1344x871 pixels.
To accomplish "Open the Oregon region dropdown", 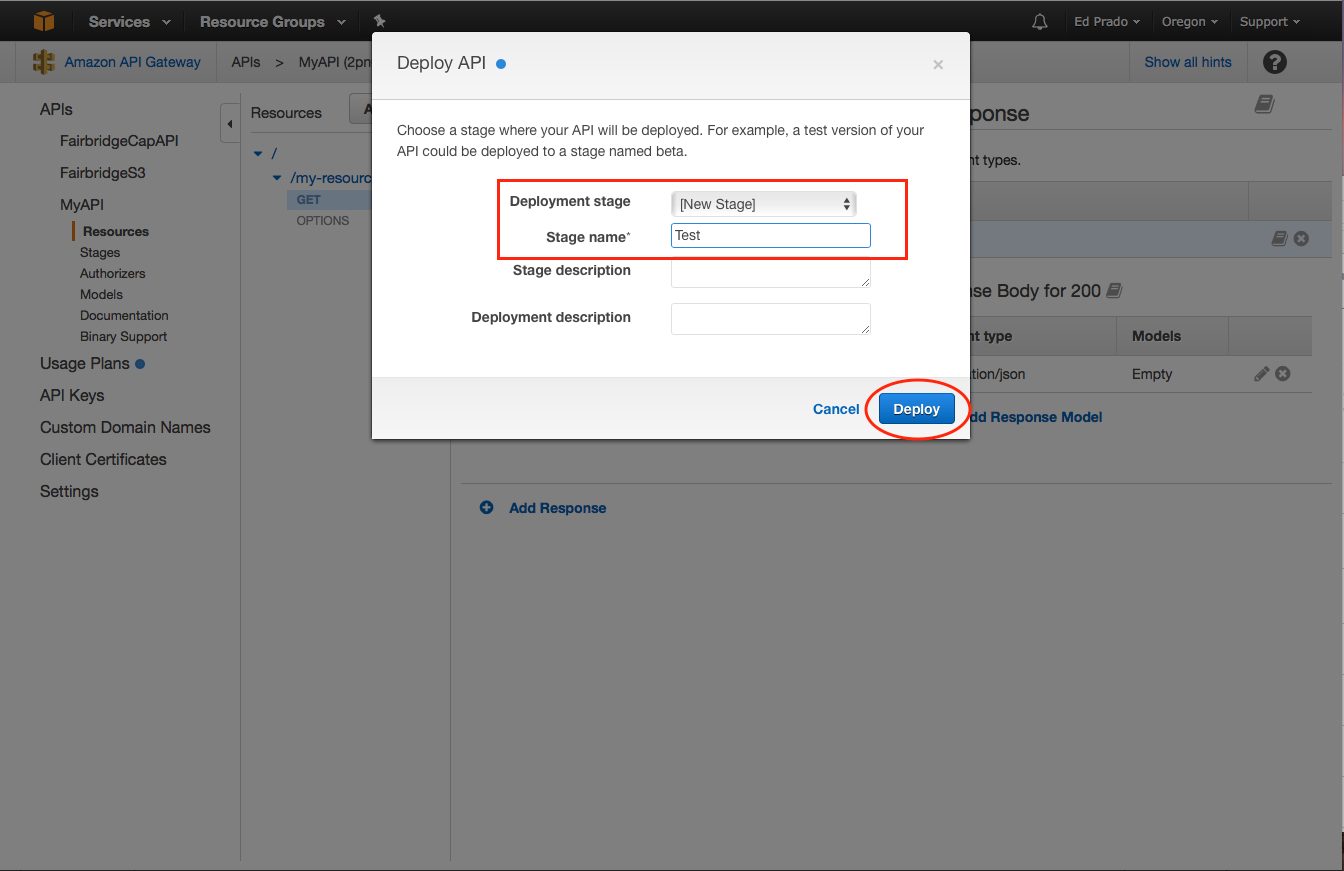I will pyautogui.click(x=1189, y=21).
